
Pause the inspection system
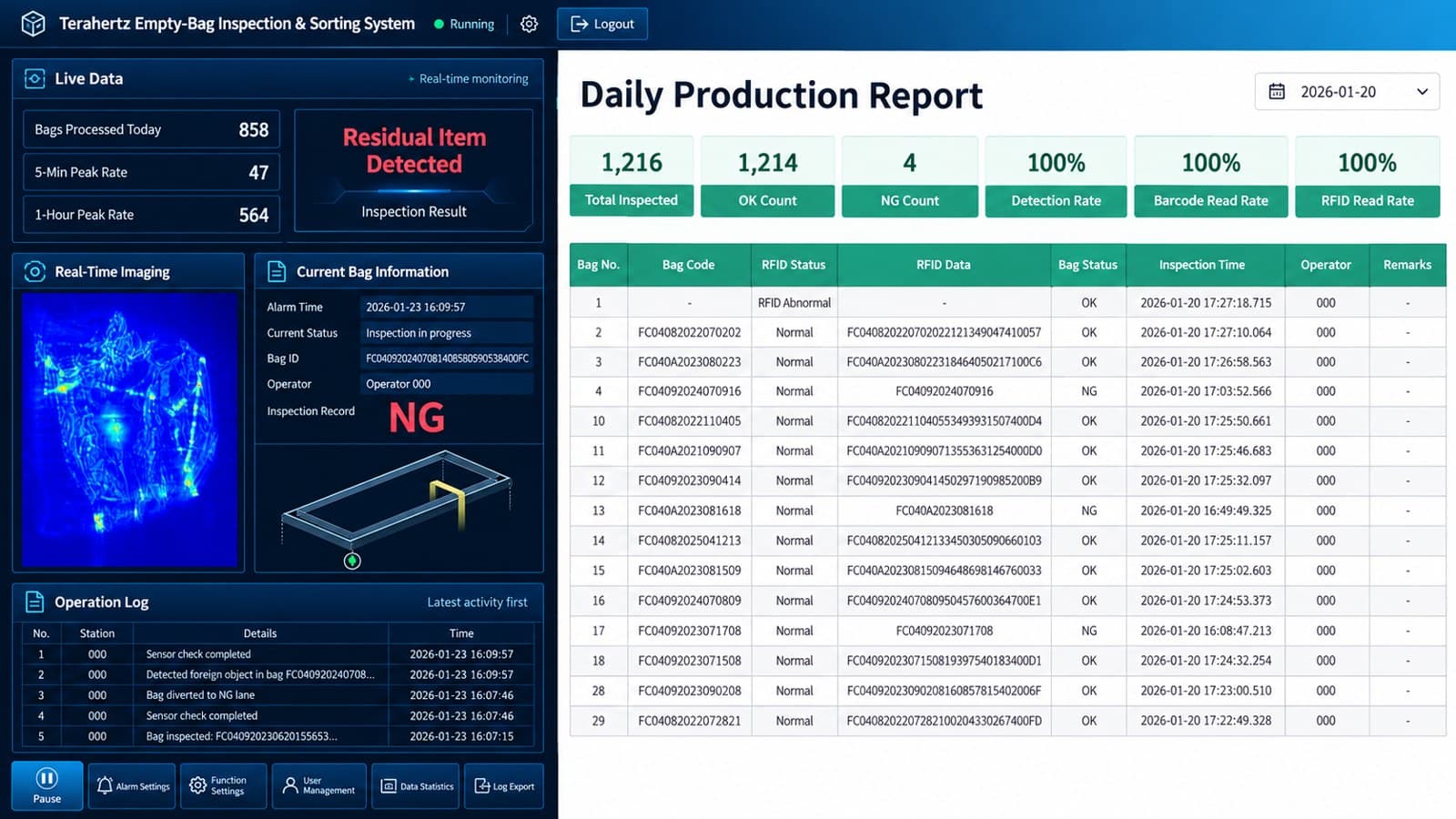[47, 785]
